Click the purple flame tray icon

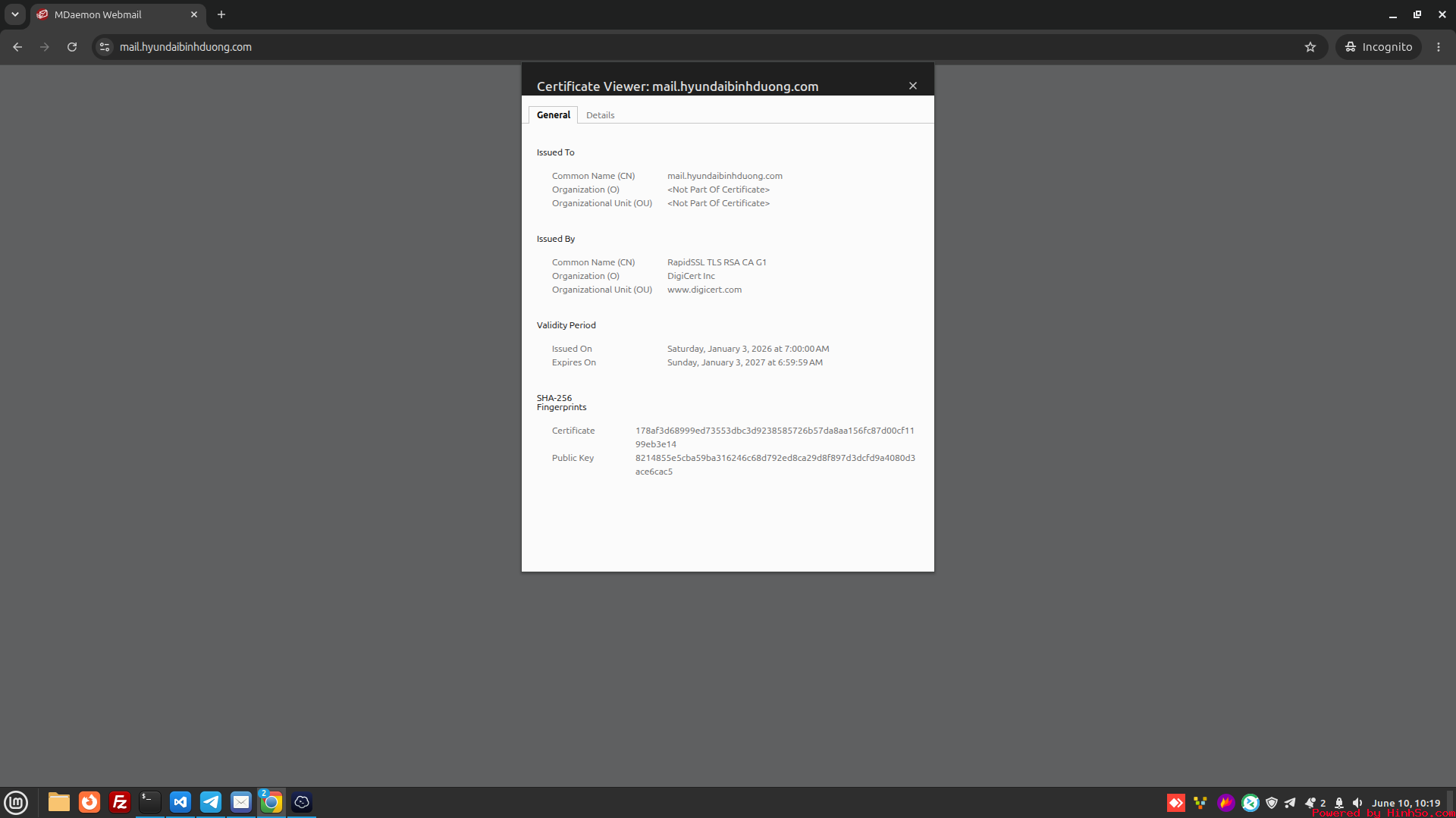1225,803
